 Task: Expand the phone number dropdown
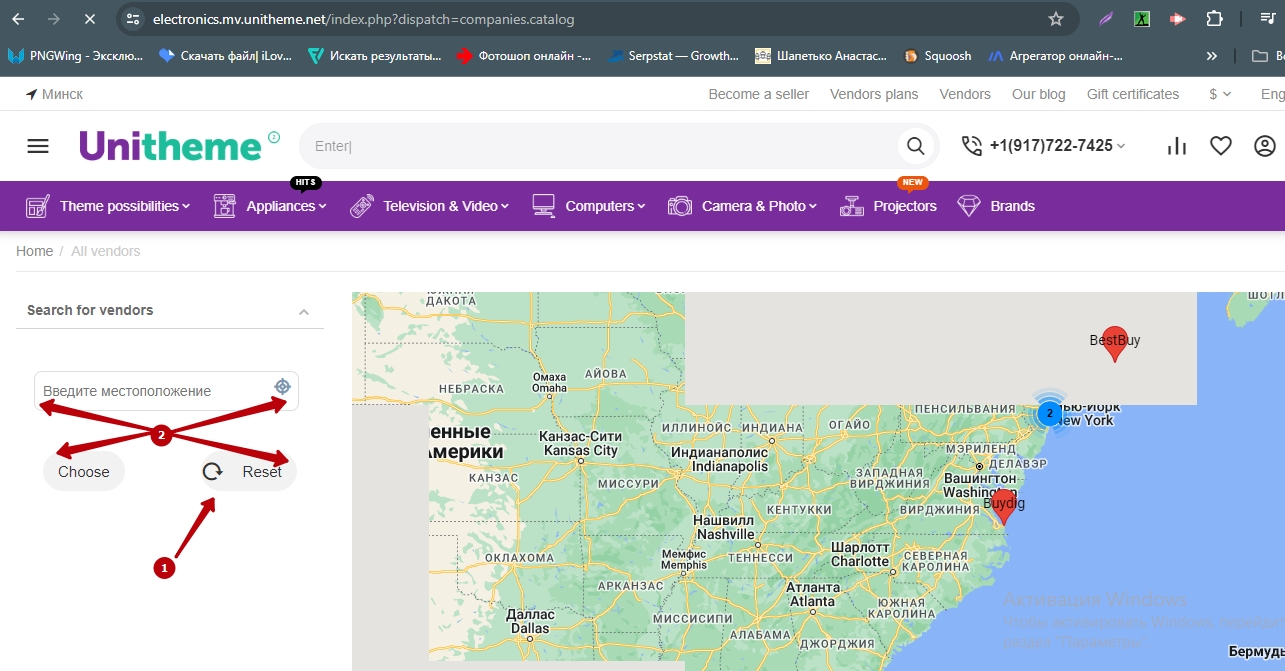point(1121,146)
